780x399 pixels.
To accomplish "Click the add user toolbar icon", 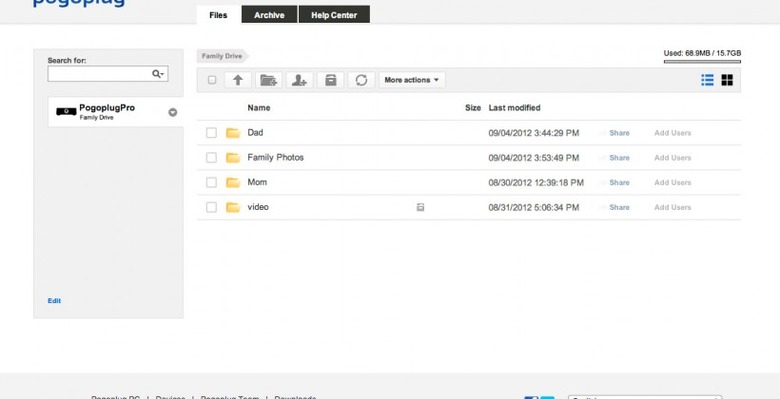I will pyautogui.click(x=299, y=80).
